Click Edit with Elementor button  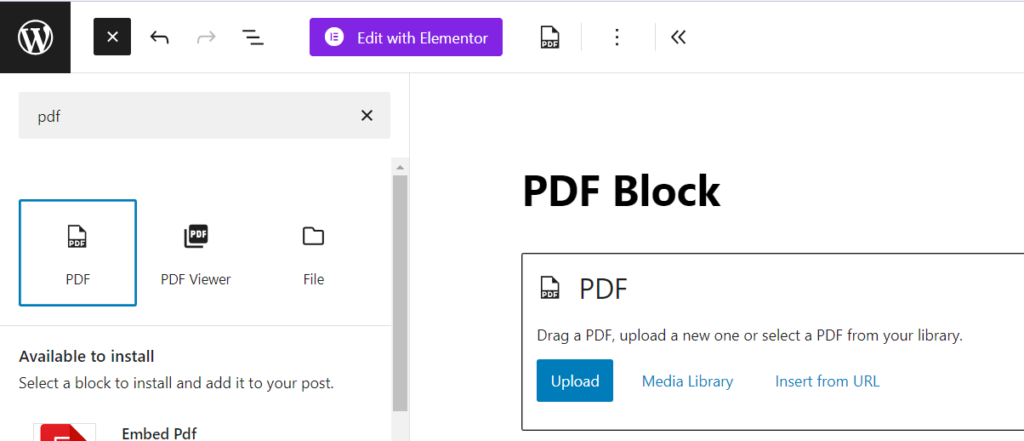(x=406, y=37)
